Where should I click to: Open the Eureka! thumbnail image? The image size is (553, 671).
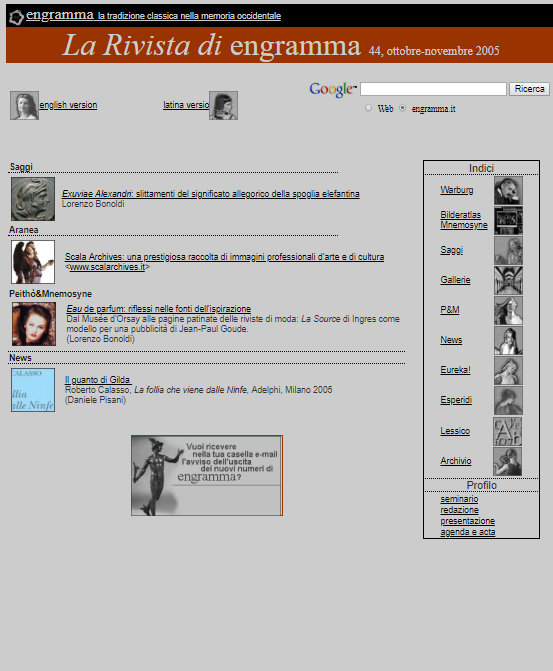(508, 370)
